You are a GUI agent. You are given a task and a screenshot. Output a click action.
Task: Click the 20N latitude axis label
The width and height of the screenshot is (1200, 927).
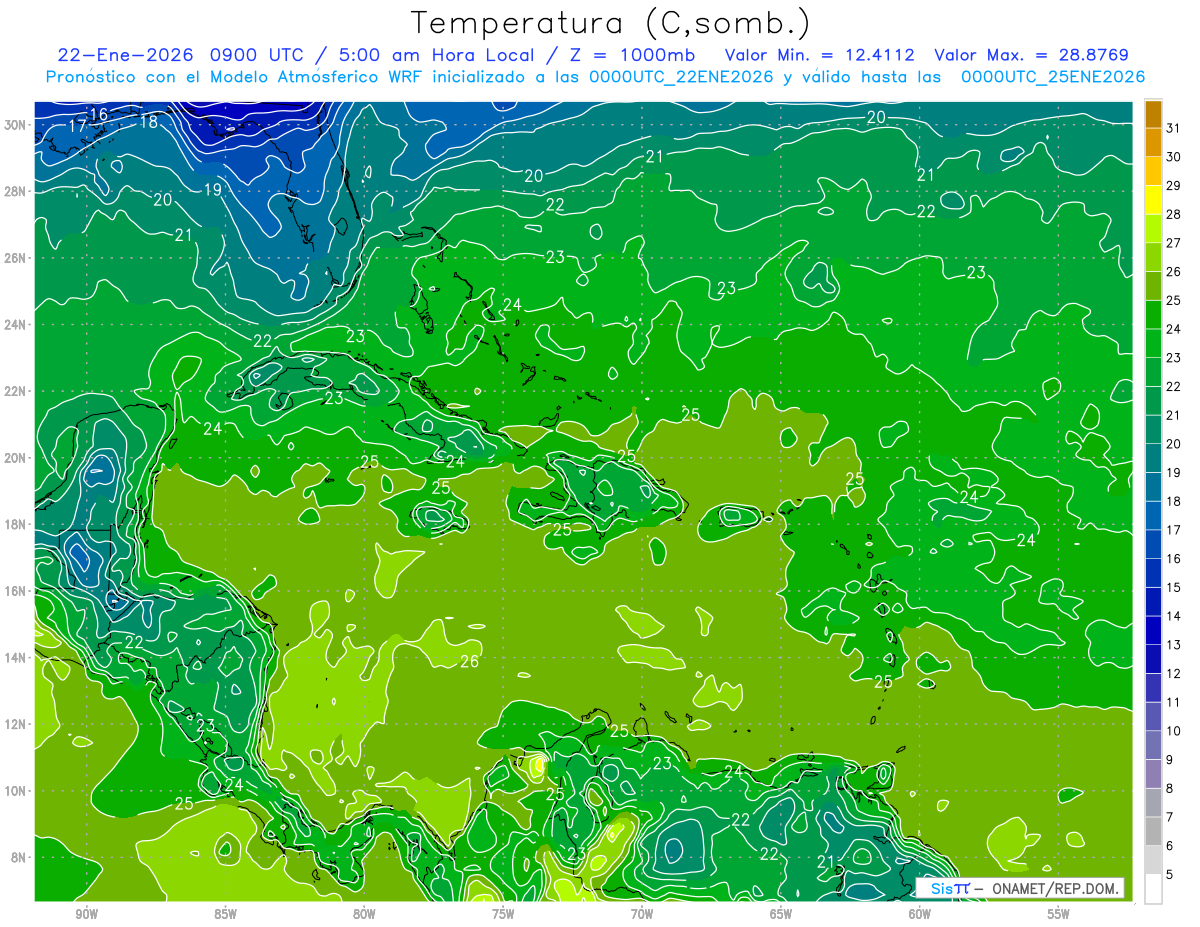pos(16,458)
